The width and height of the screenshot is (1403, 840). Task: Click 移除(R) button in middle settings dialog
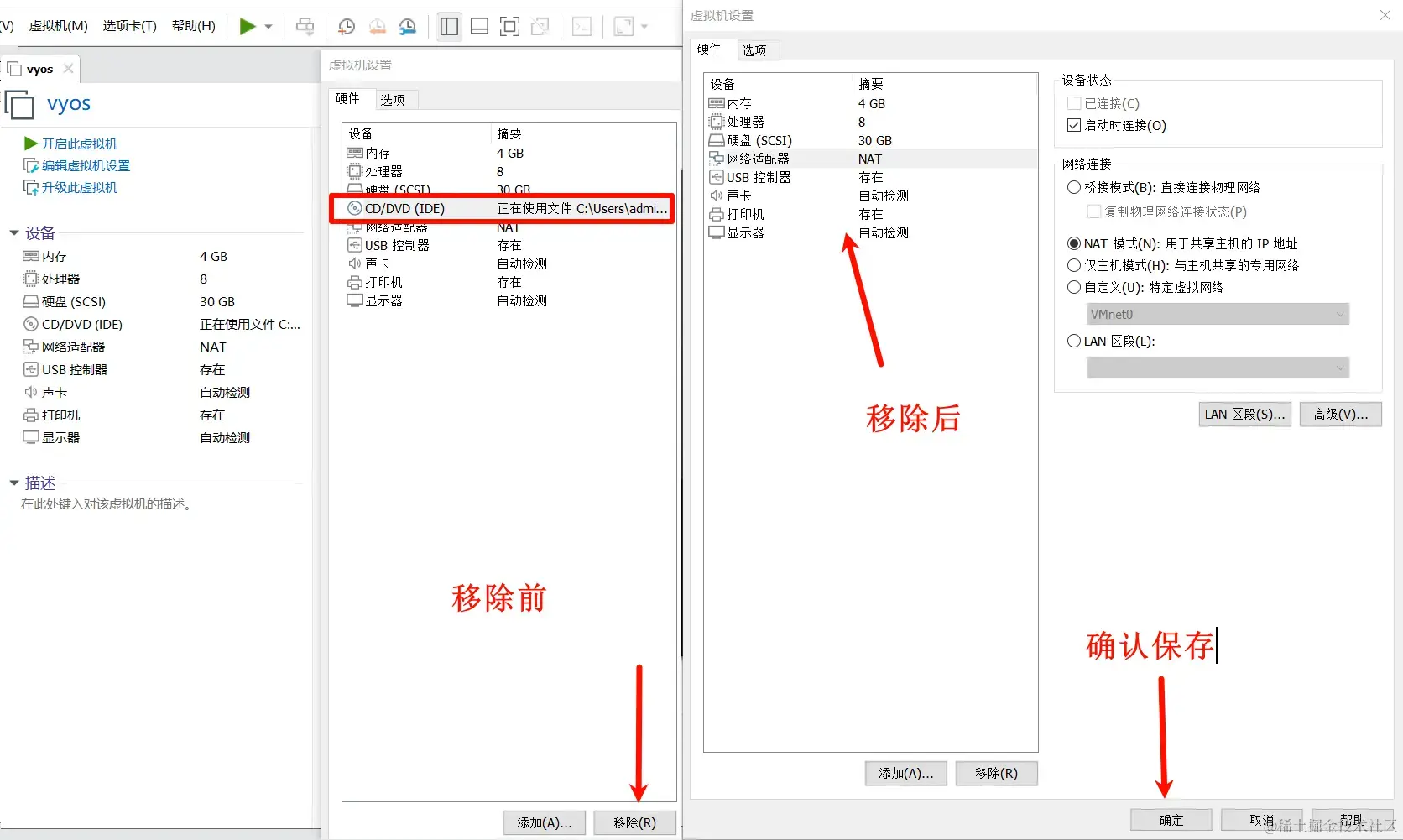634,822
